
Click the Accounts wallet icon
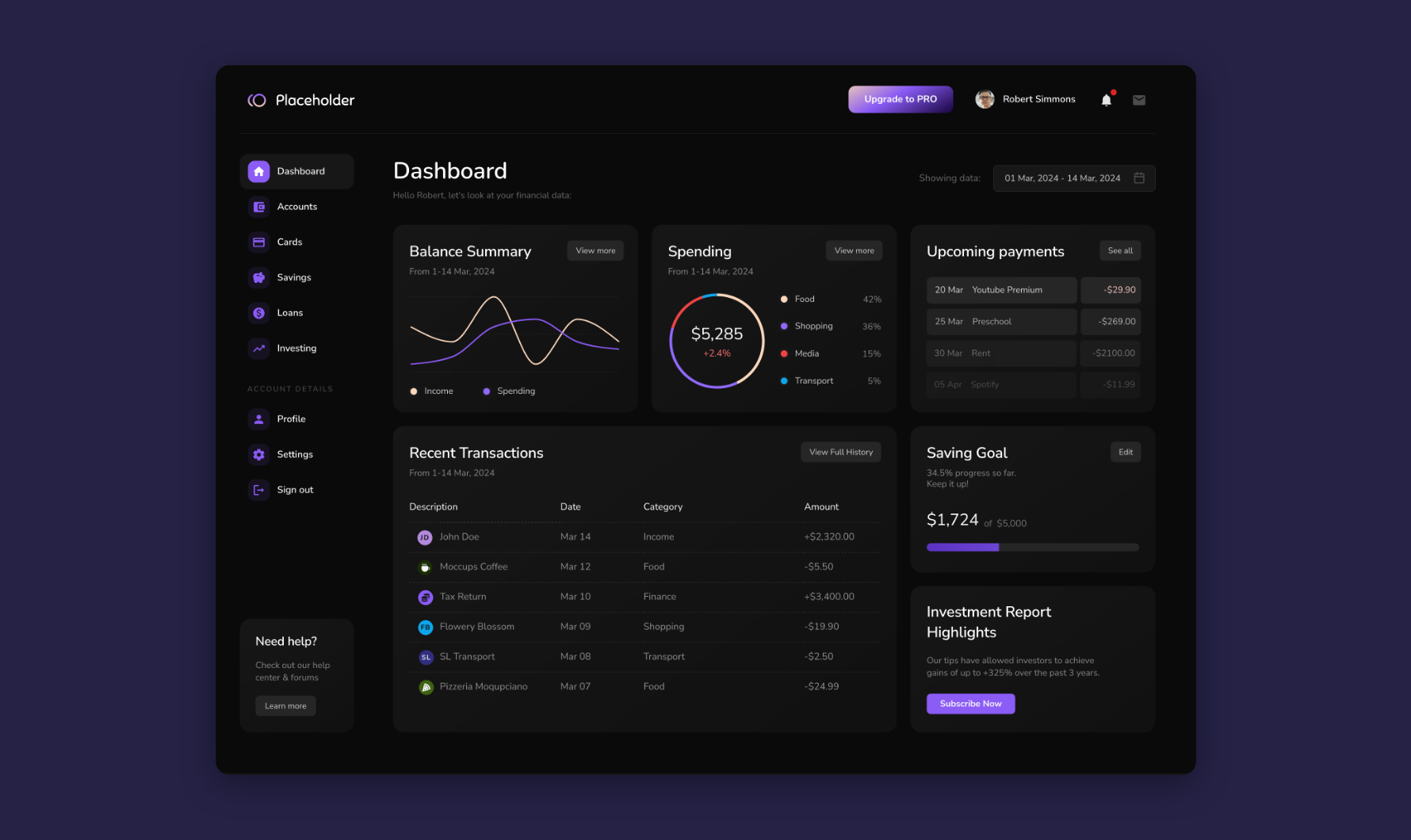point(258,207)
